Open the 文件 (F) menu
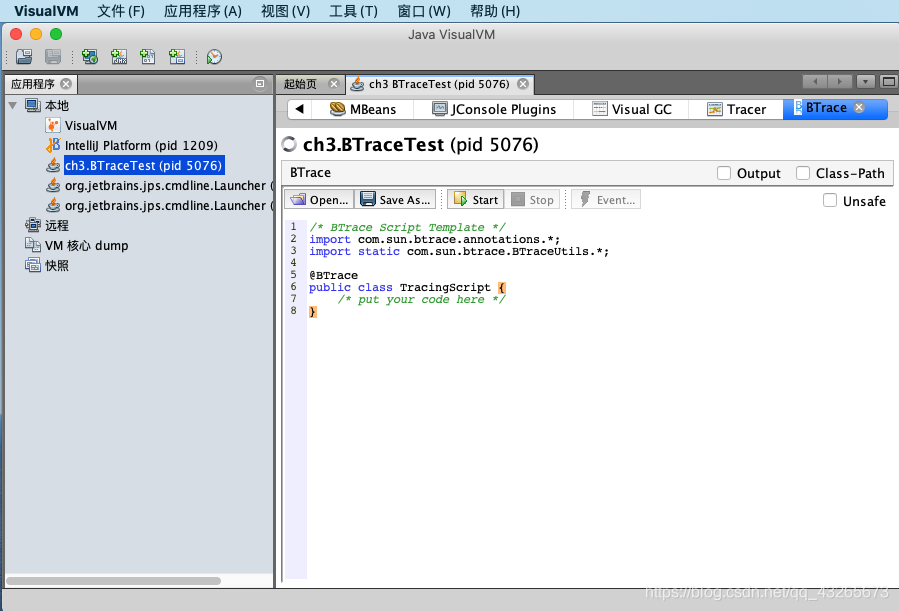The height and width of the screenshot is (611, 899). coord(121,11)
